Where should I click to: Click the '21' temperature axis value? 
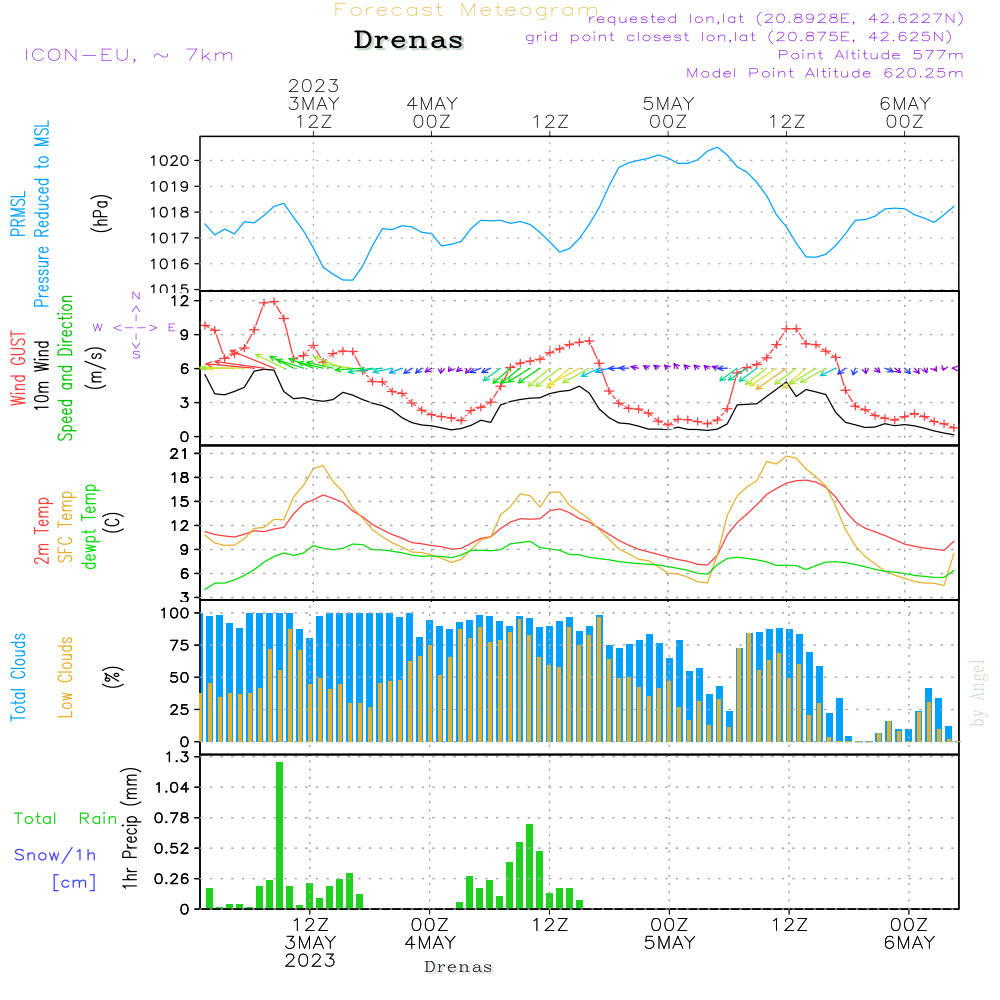pos(178,454)
